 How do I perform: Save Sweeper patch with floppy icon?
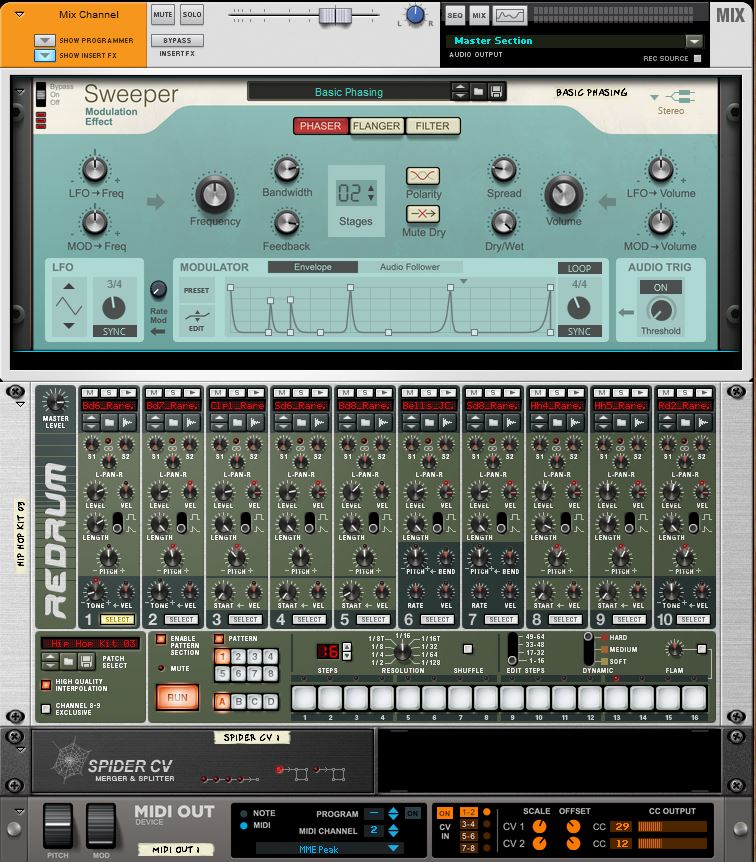[496, 92]
